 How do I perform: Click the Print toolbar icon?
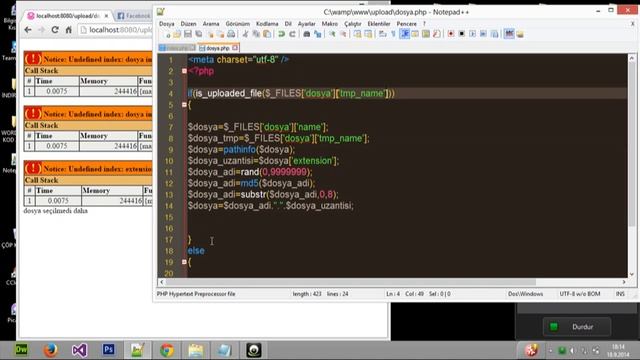coord(231,34)
